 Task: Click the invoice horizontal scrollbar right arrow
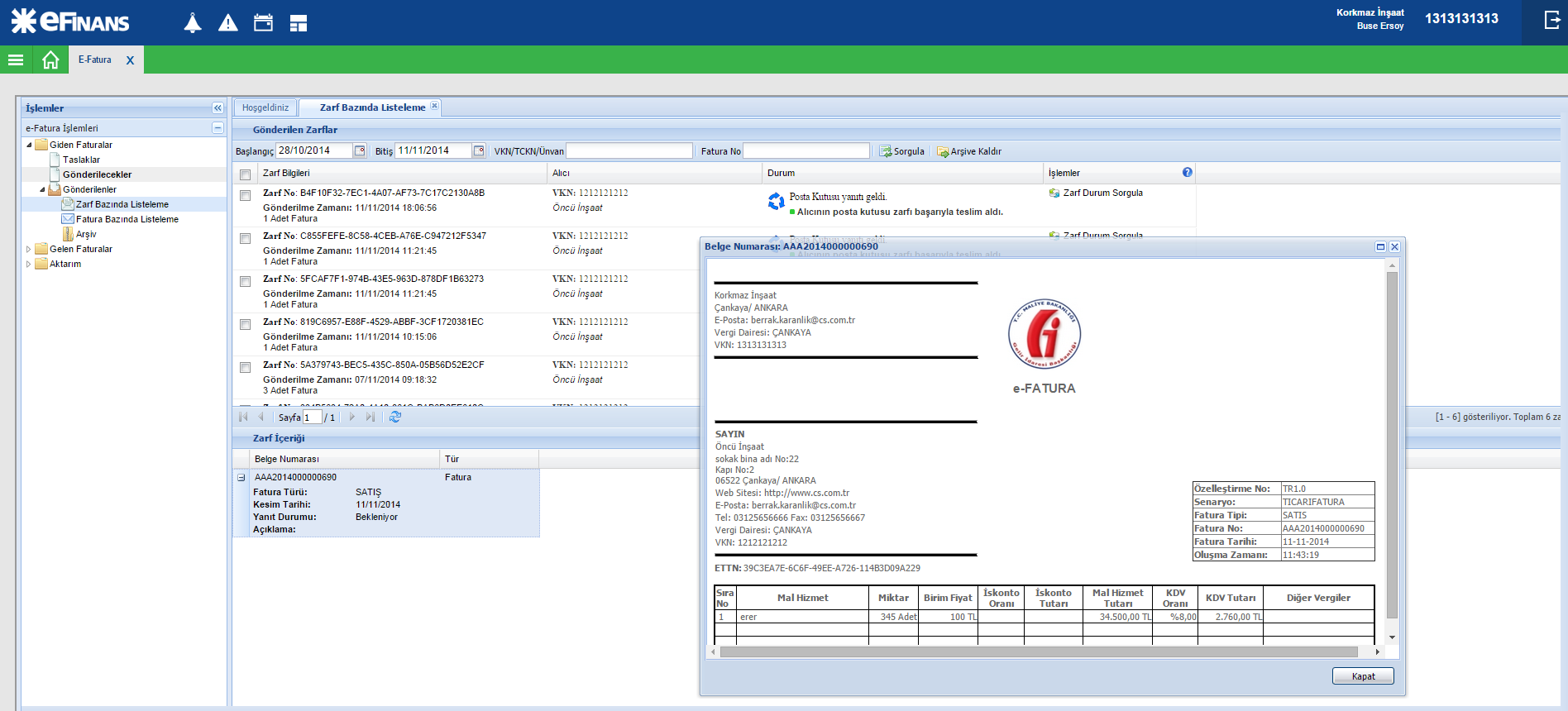tap(1378, 651)
